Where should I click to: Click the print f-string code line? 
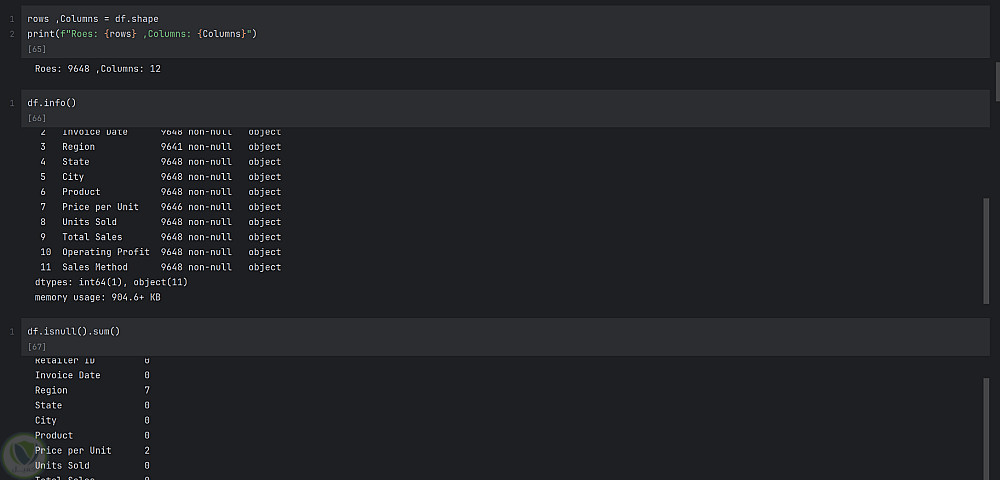(143, 34)
